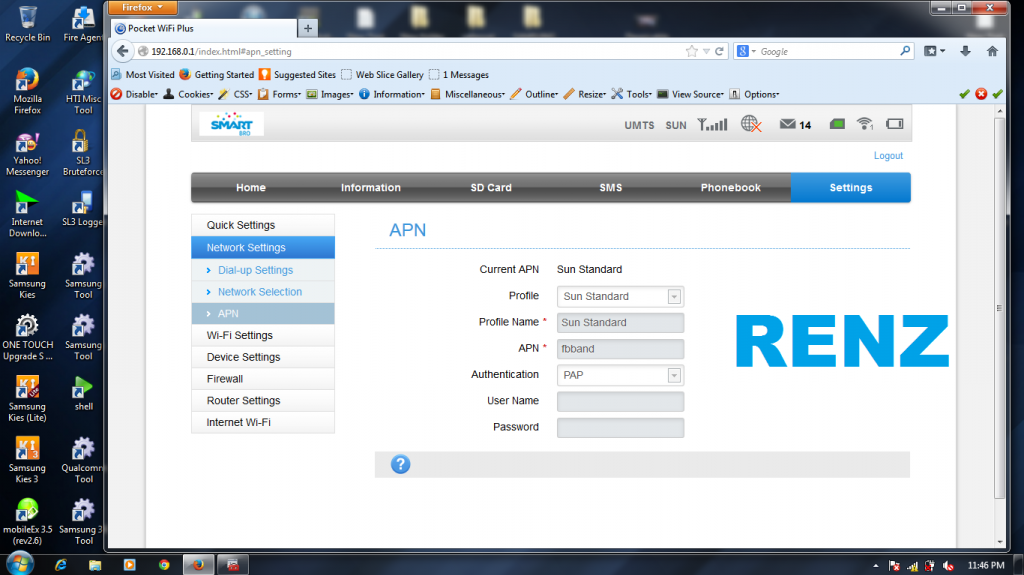The width and height of the screenshot is (1024, 575).
Task: Open Recycle Bin on the desktop
Action: [27, 24]
